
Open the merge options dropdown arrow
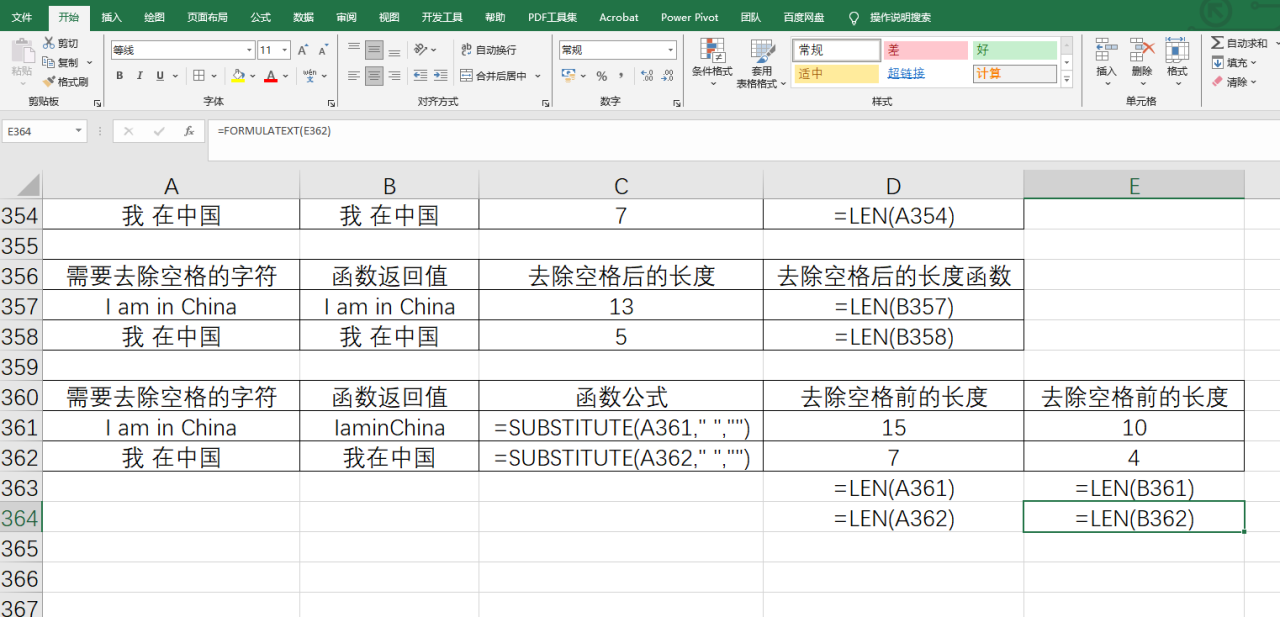pos(538,76)
